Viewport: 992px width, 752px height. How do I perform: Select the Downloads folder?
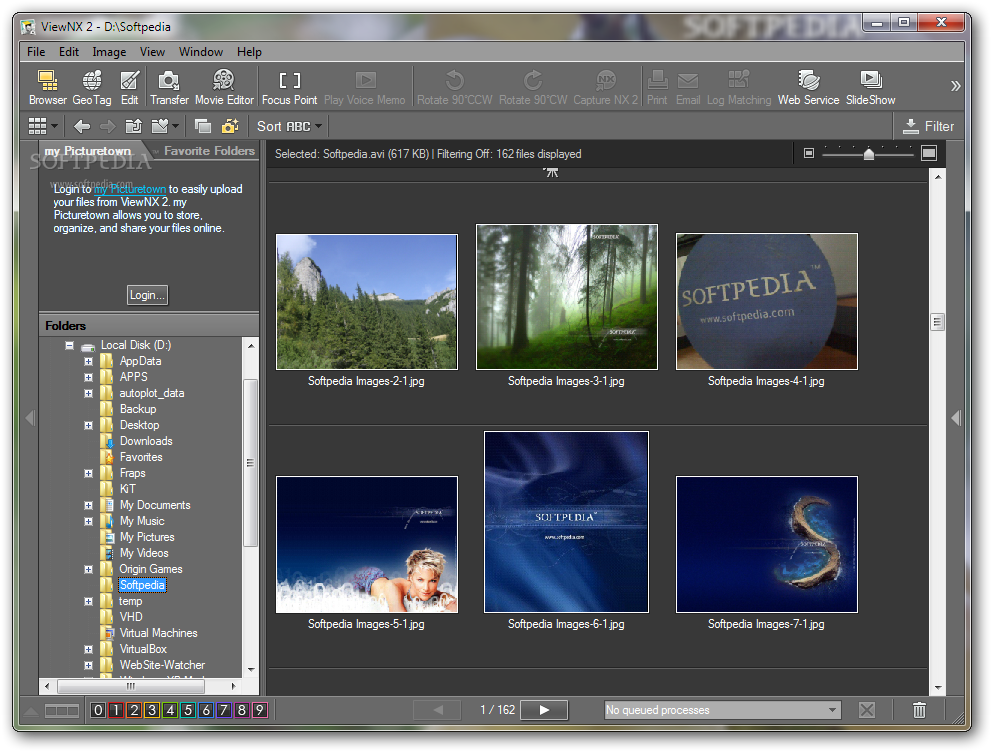click(146, 441)
